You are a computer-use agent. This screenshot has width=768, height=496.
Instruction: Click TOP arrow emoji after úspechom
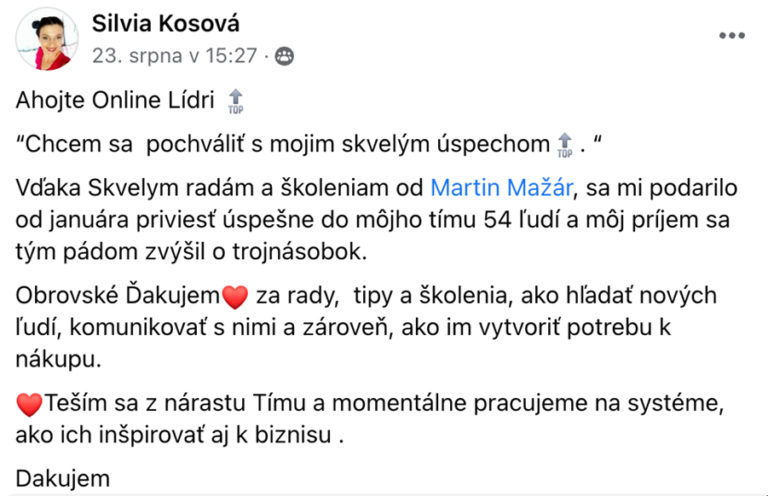(x=564, y=145)
